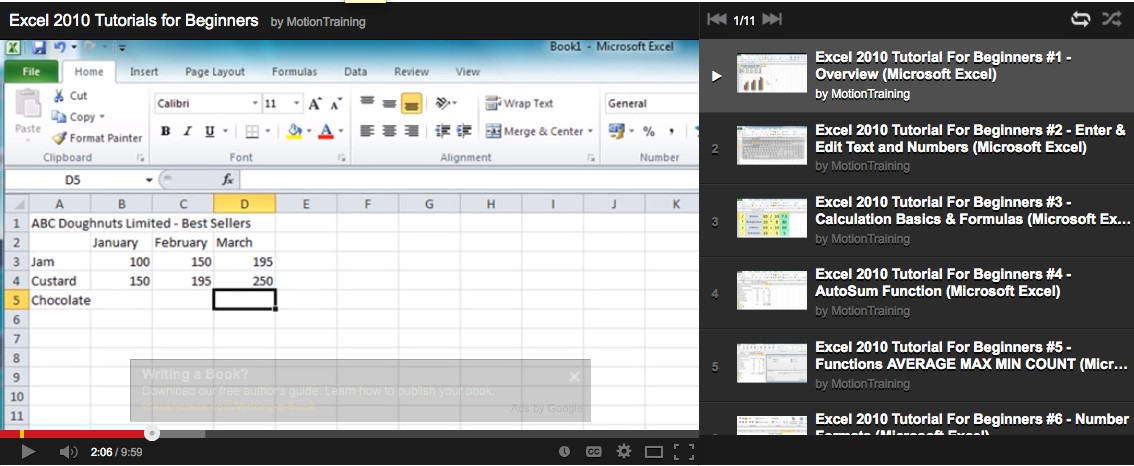Image resolution: width=1134 pixels, height=466 pixels.
Task: Toggle playlist repeat loop
Action: (x=1080, y=20)
